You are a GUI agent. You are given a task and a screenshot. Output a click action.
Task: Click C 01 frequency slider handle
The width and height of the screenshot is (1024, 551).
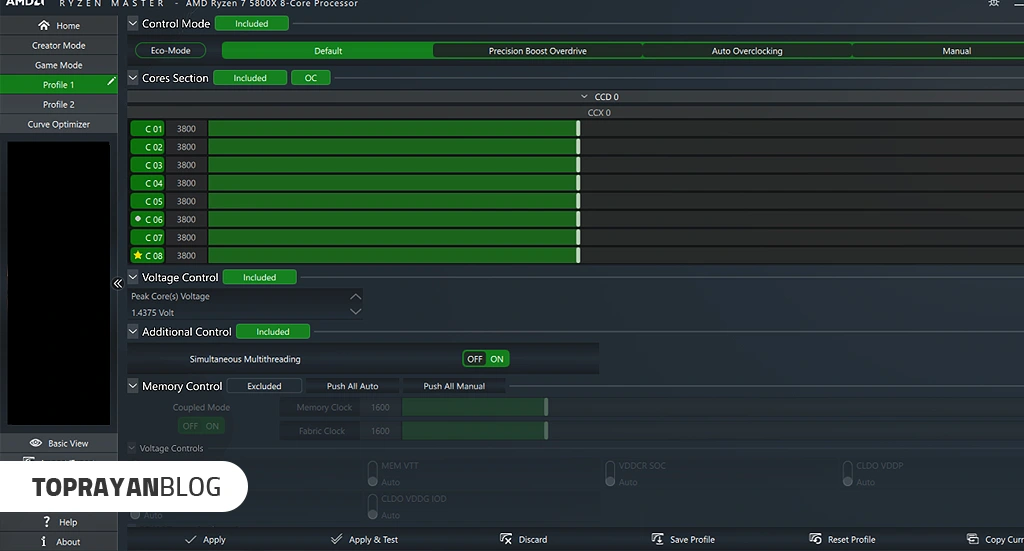[578, 129]
